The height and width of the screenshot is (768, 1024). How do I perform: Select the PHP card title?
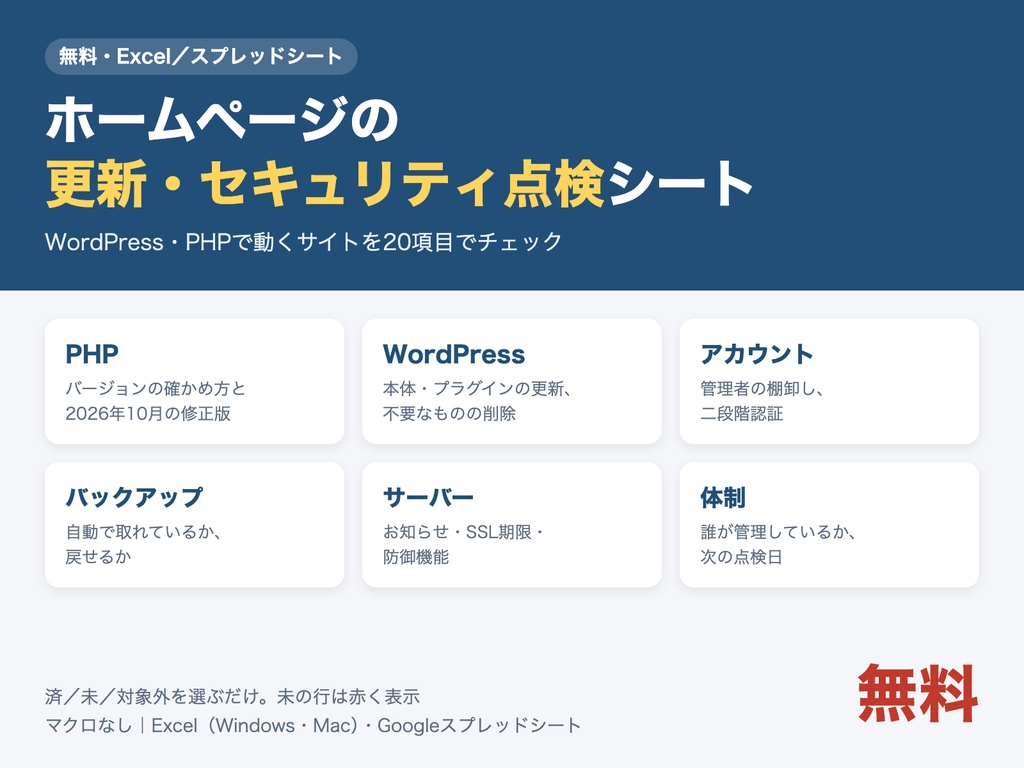coord(92,354)
